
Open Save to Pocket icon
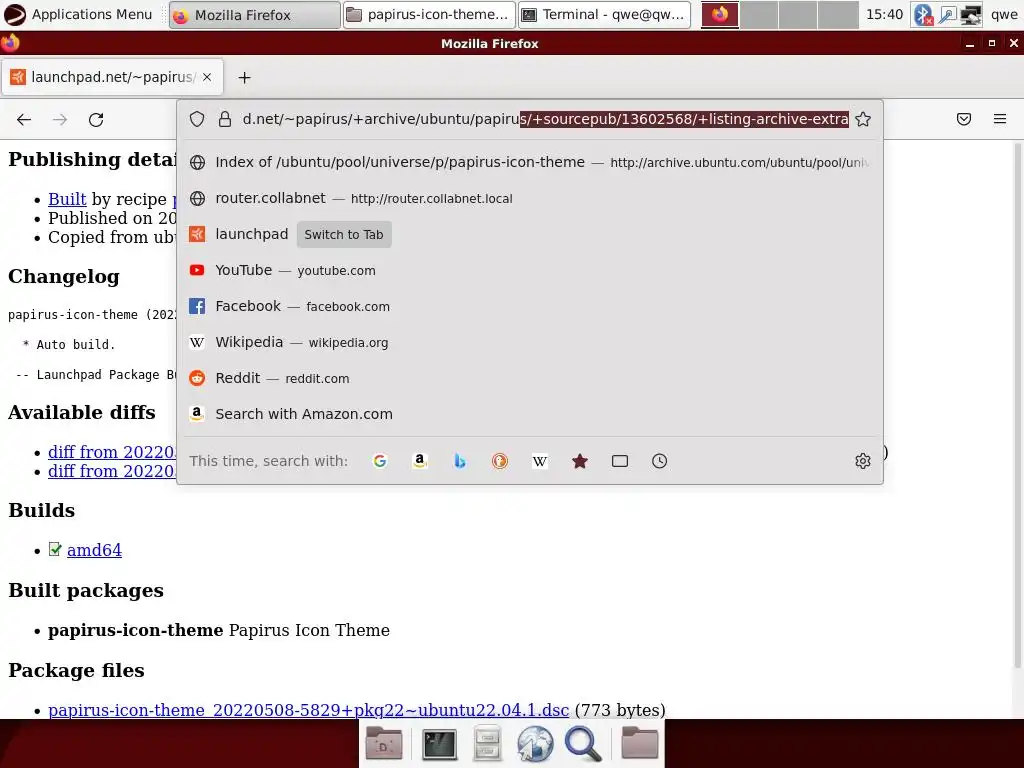pos(964,119)
